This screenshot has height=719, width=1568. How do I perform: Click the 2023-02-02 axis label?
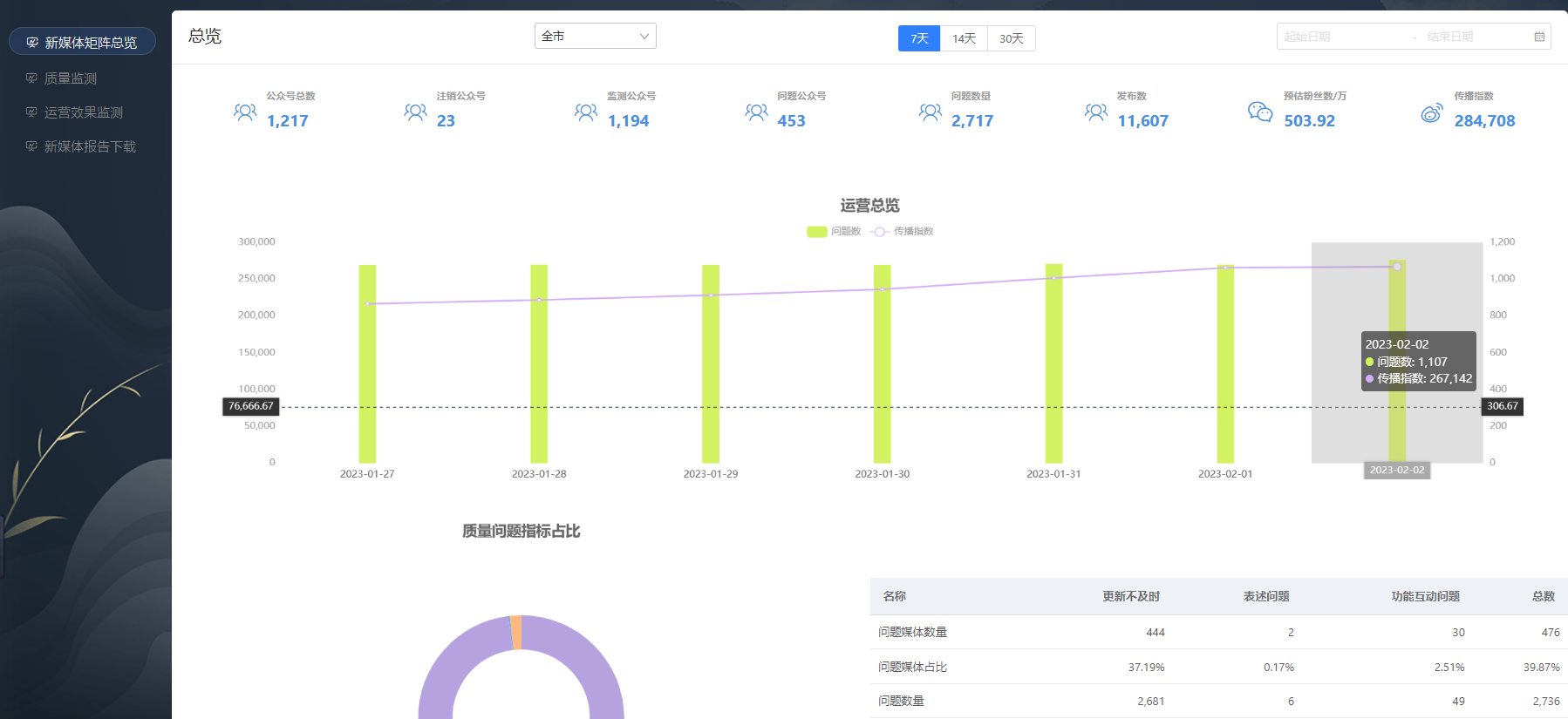point(1397,470)
